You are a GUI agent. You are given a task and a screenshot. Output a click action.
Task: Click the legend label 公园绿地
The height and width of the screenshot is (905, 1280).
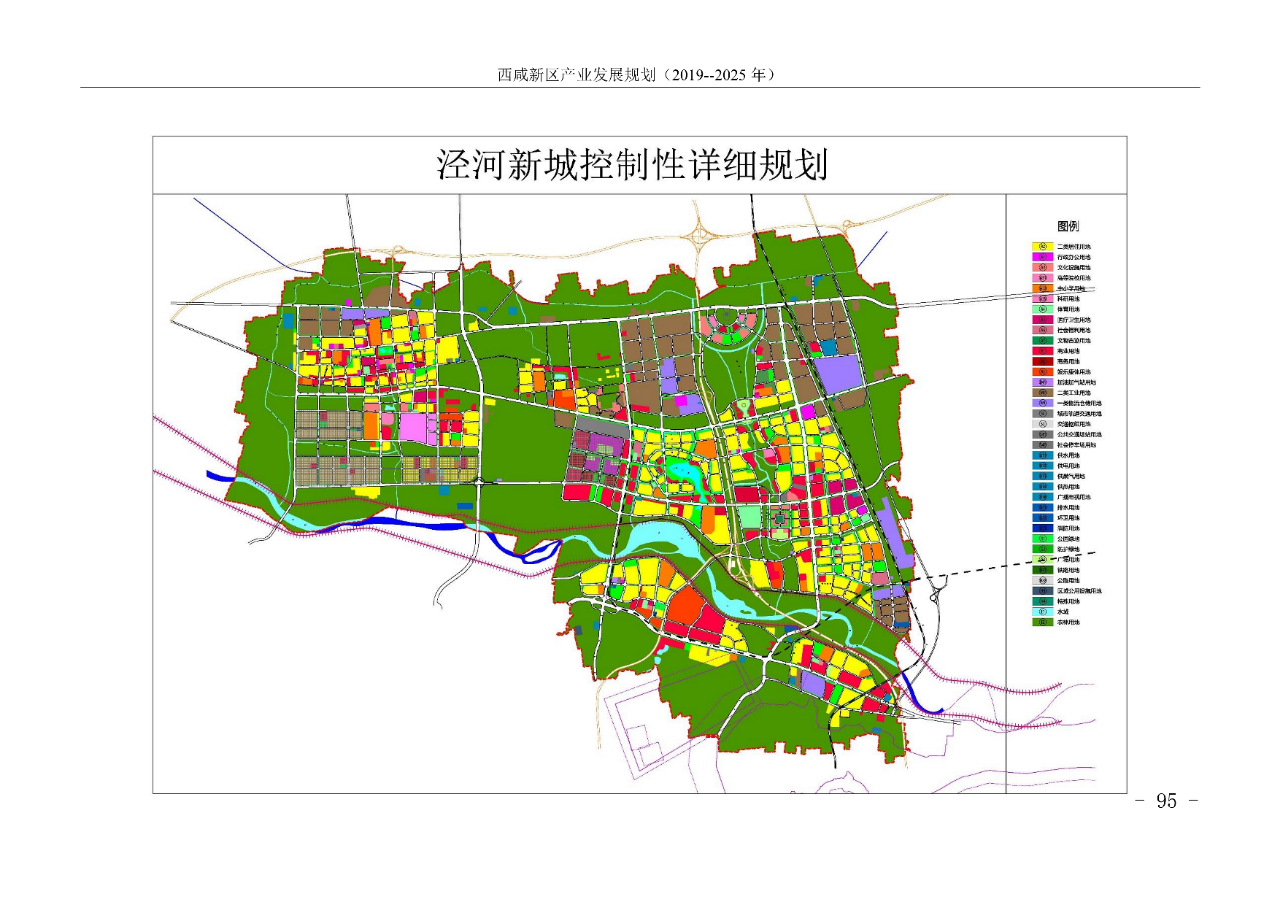coord(1069,539)
